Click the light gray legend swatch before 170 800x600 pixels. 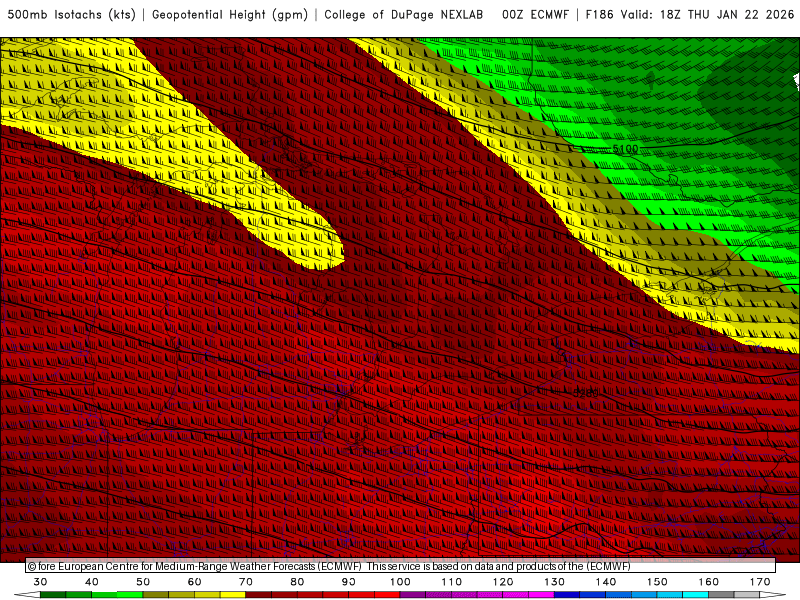tap(747, 594)
